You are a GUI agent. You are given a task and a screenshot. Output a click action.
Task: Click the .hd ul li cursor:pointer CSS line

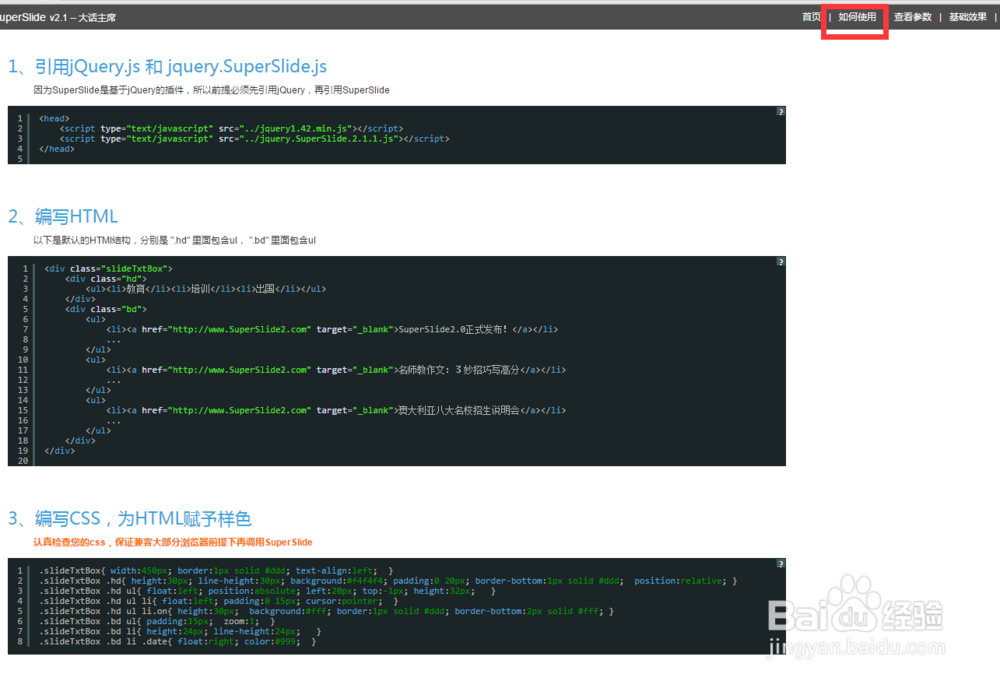click(x=219, y=601)
